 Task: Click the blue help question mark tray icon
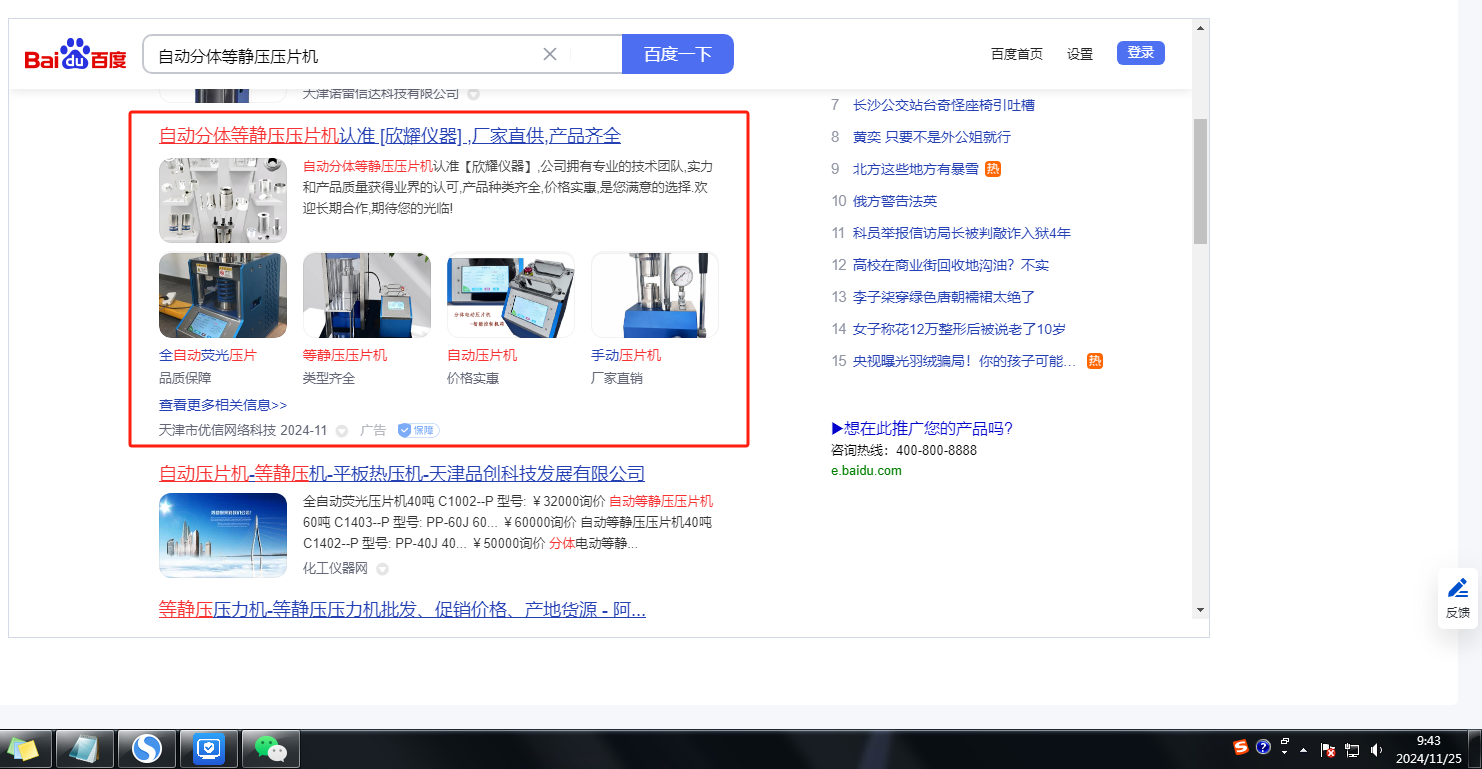1264,747
